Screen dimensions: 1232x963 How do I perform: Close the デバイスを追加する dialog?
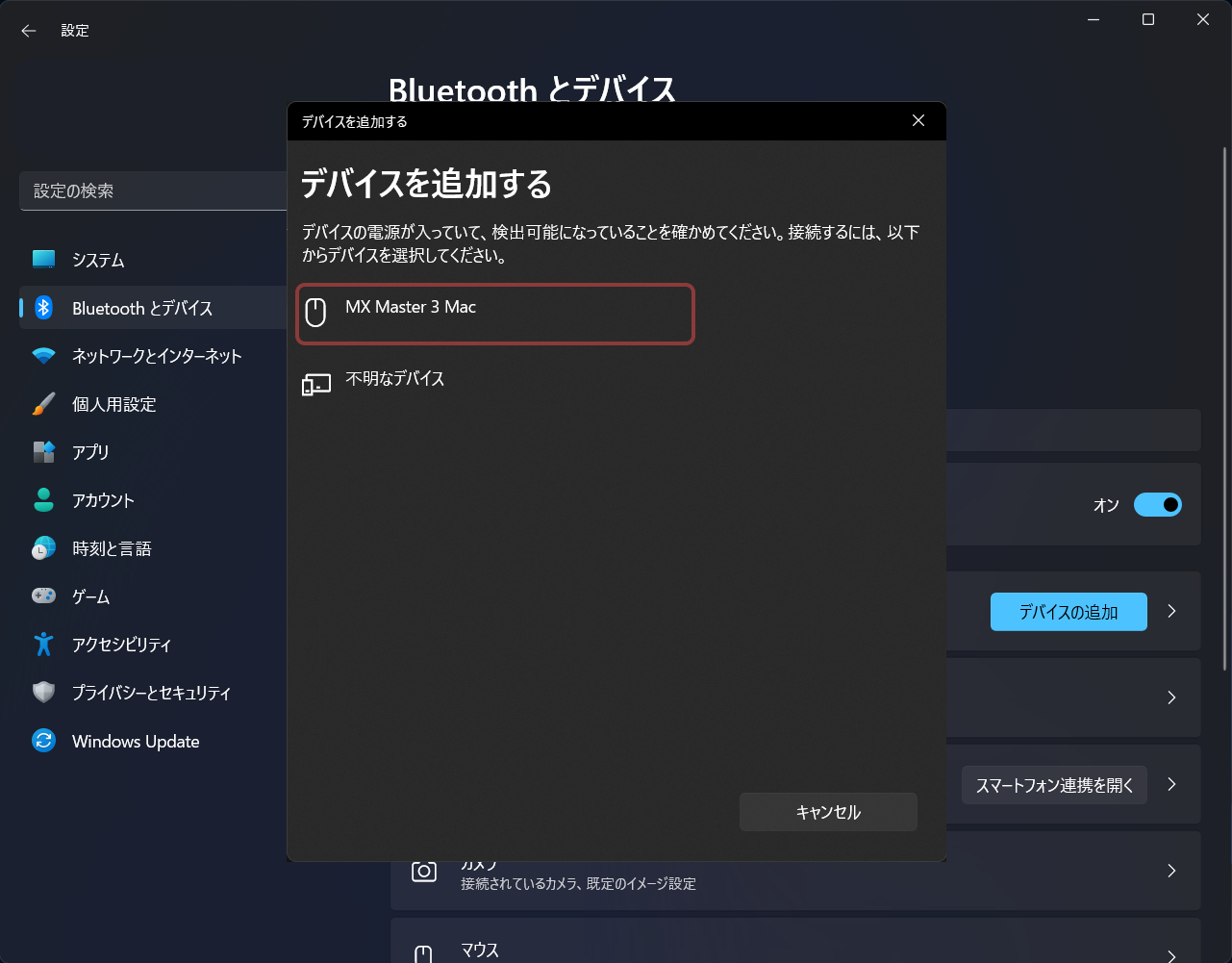tap(918, 121)
